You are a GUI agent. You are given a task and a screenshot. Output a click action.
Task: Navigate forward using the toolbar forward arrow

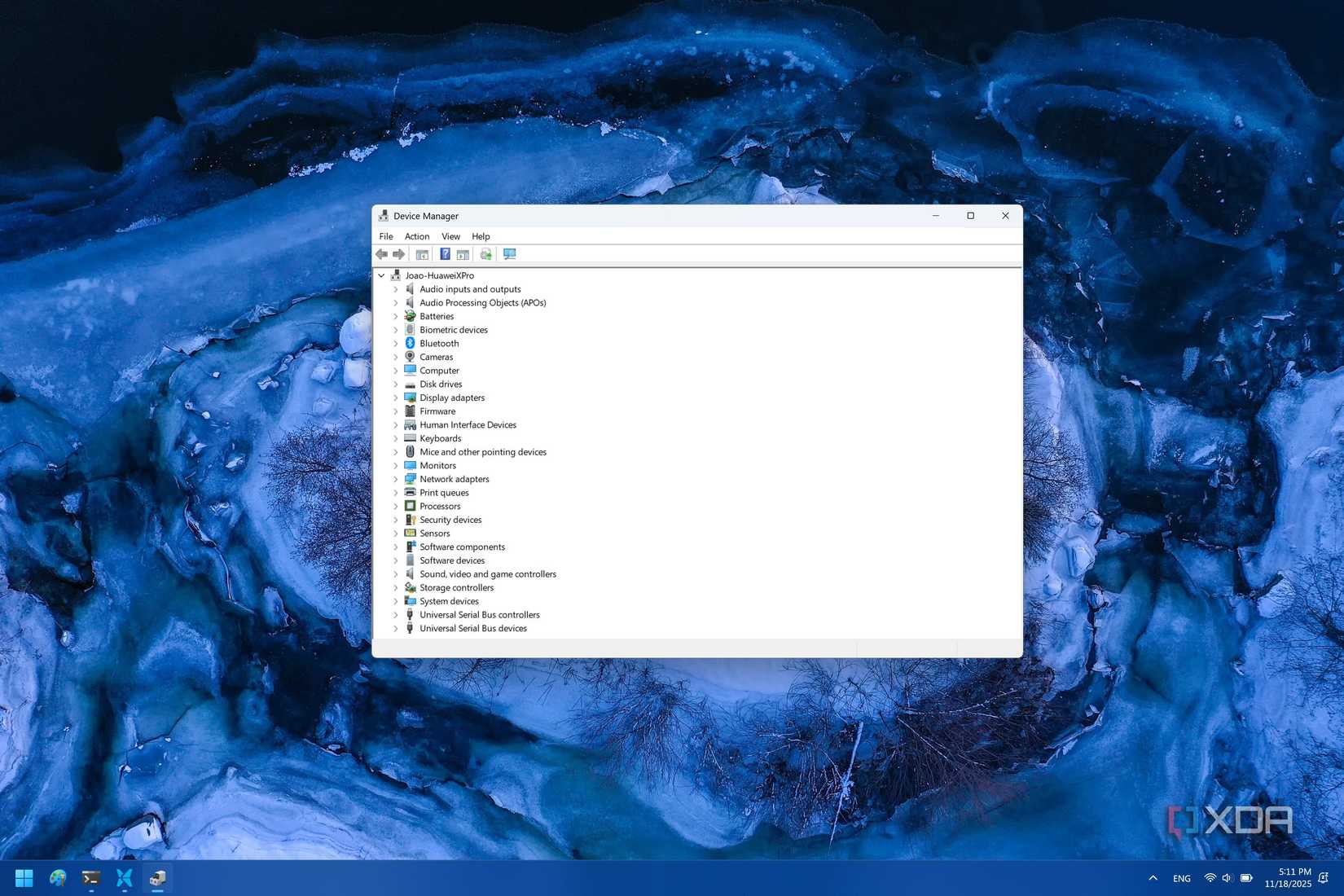tap(399, 253)
